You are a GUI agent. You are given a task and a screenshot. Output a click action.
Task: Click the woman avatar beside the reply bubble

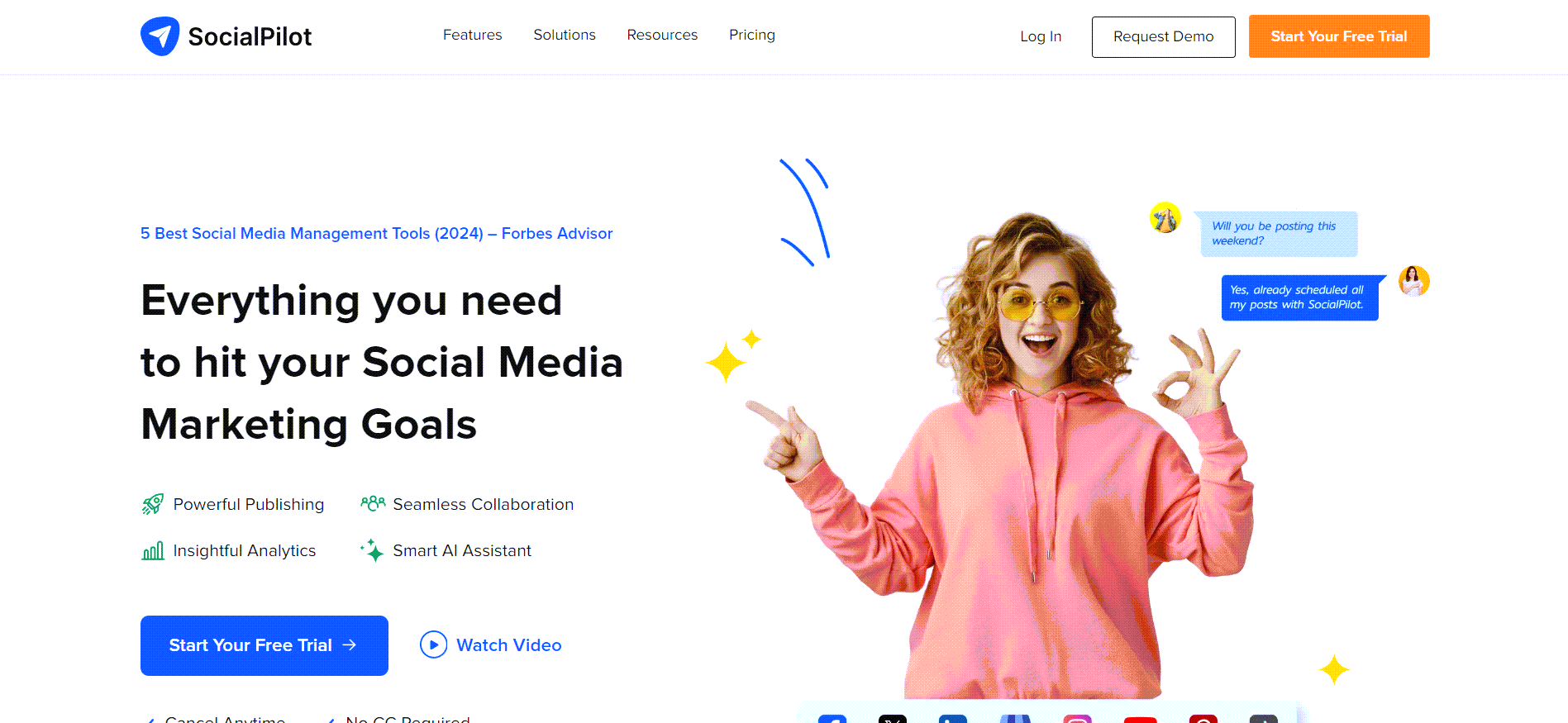pyautogui.click(x=1414, y=281)
